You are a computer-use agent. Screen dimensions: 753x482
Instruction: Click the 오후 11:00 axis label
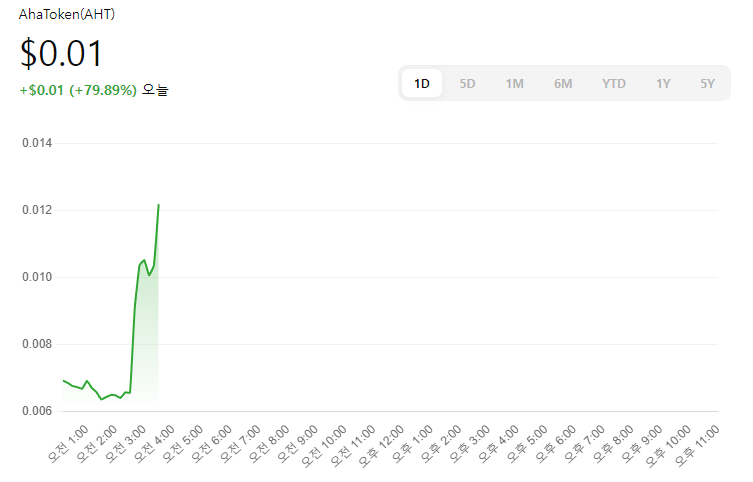tap(697, 446)
